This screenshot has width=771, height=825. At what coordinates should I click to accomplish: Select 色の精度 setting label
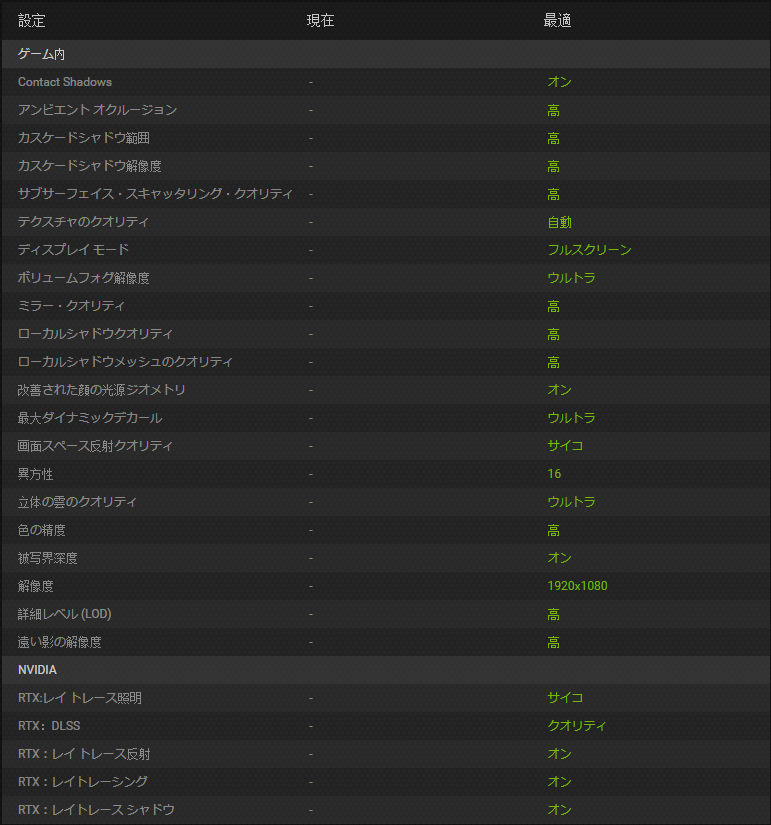42,530
